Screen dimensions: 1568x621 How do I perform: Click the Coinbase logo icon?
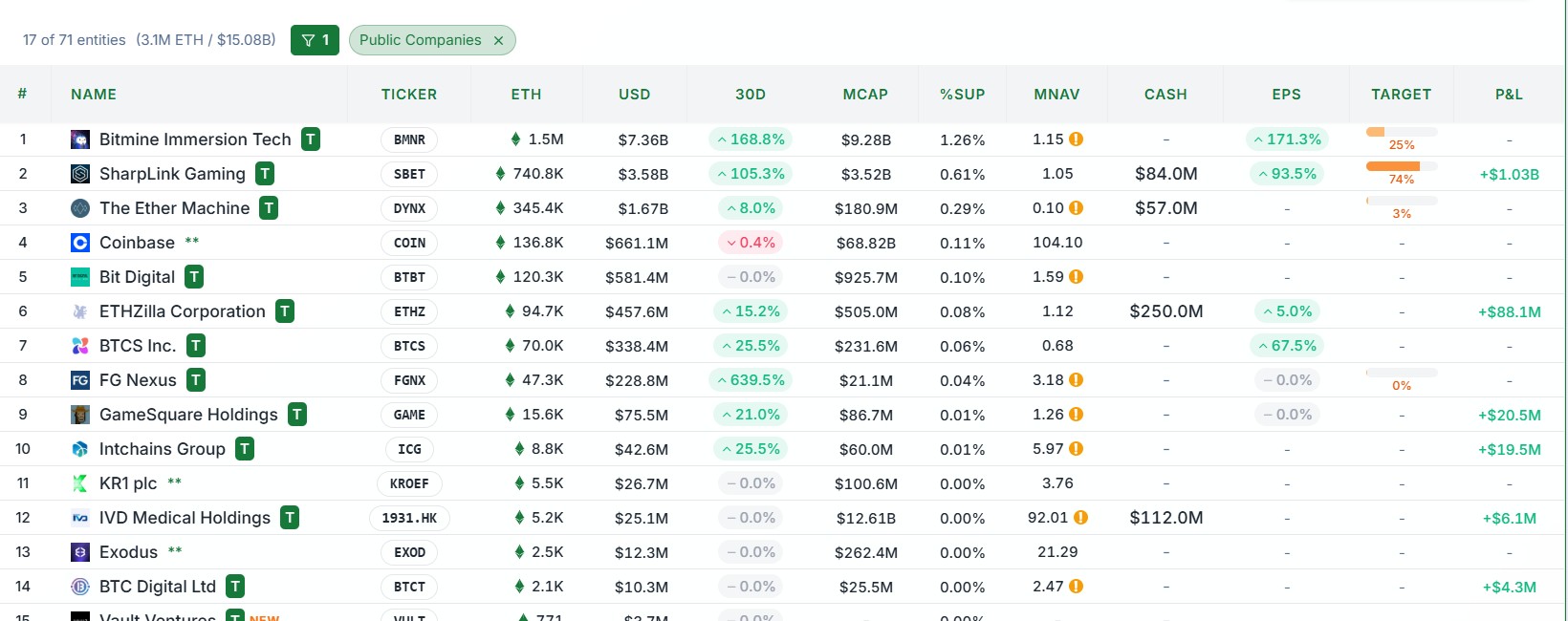(80, 243)
